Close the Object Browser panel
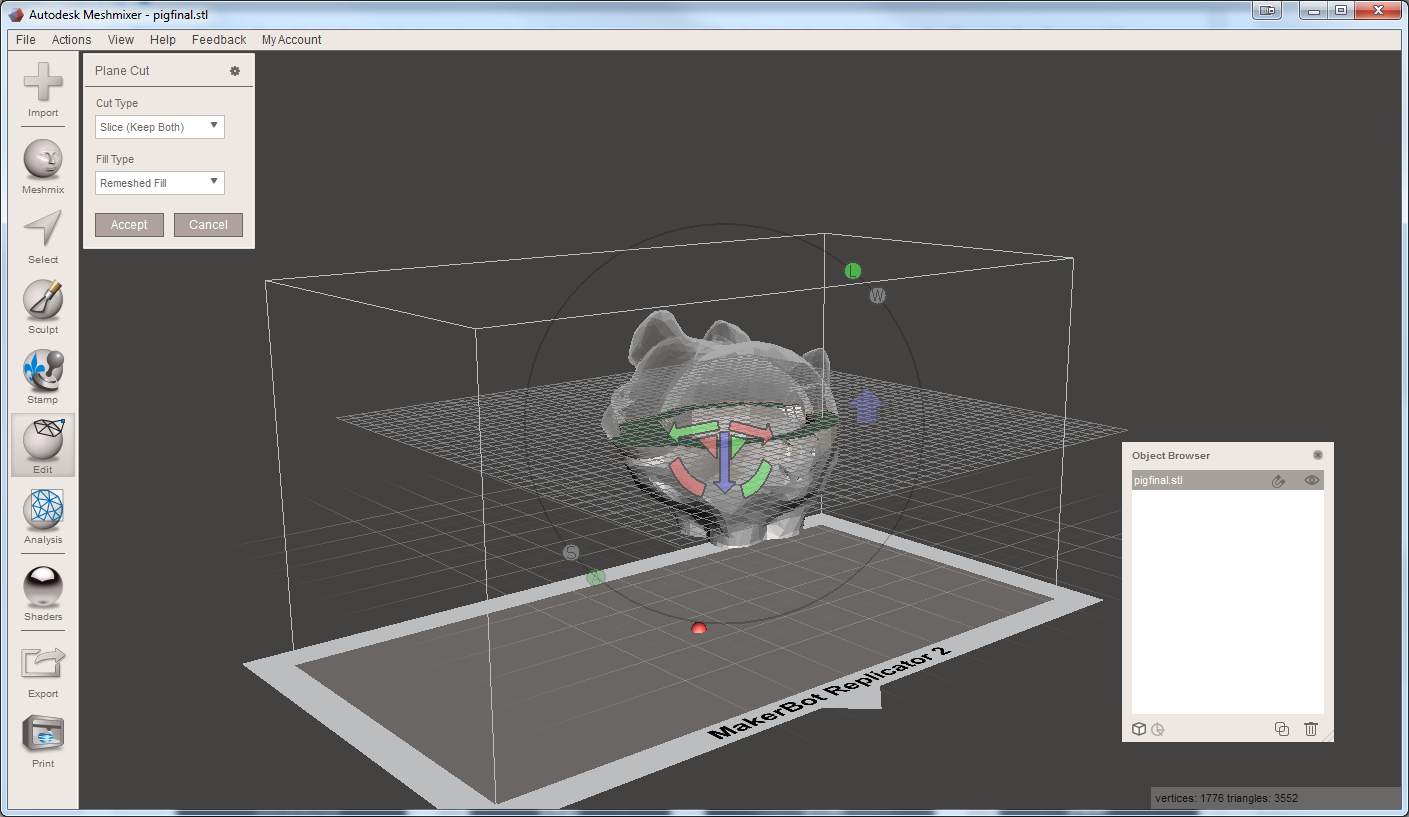 point(1318,455)
